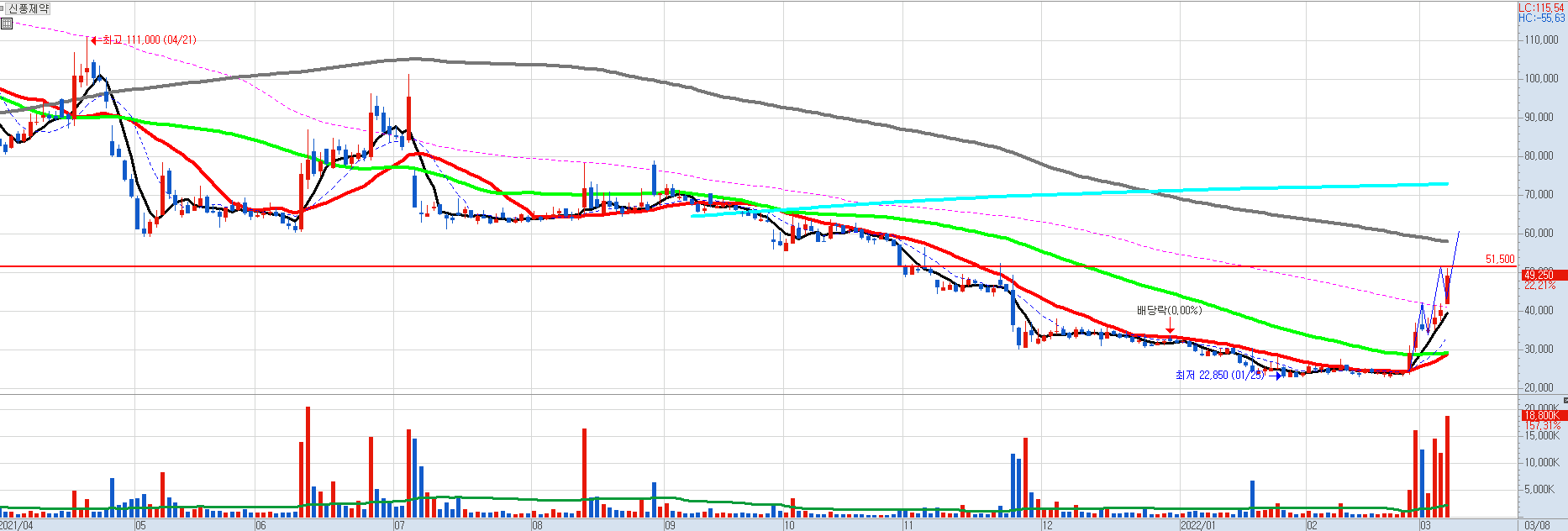Click the HC:-55.63 indicator text
Image resolution: width=1568 pixels, height=531 pixels.
1541,18
